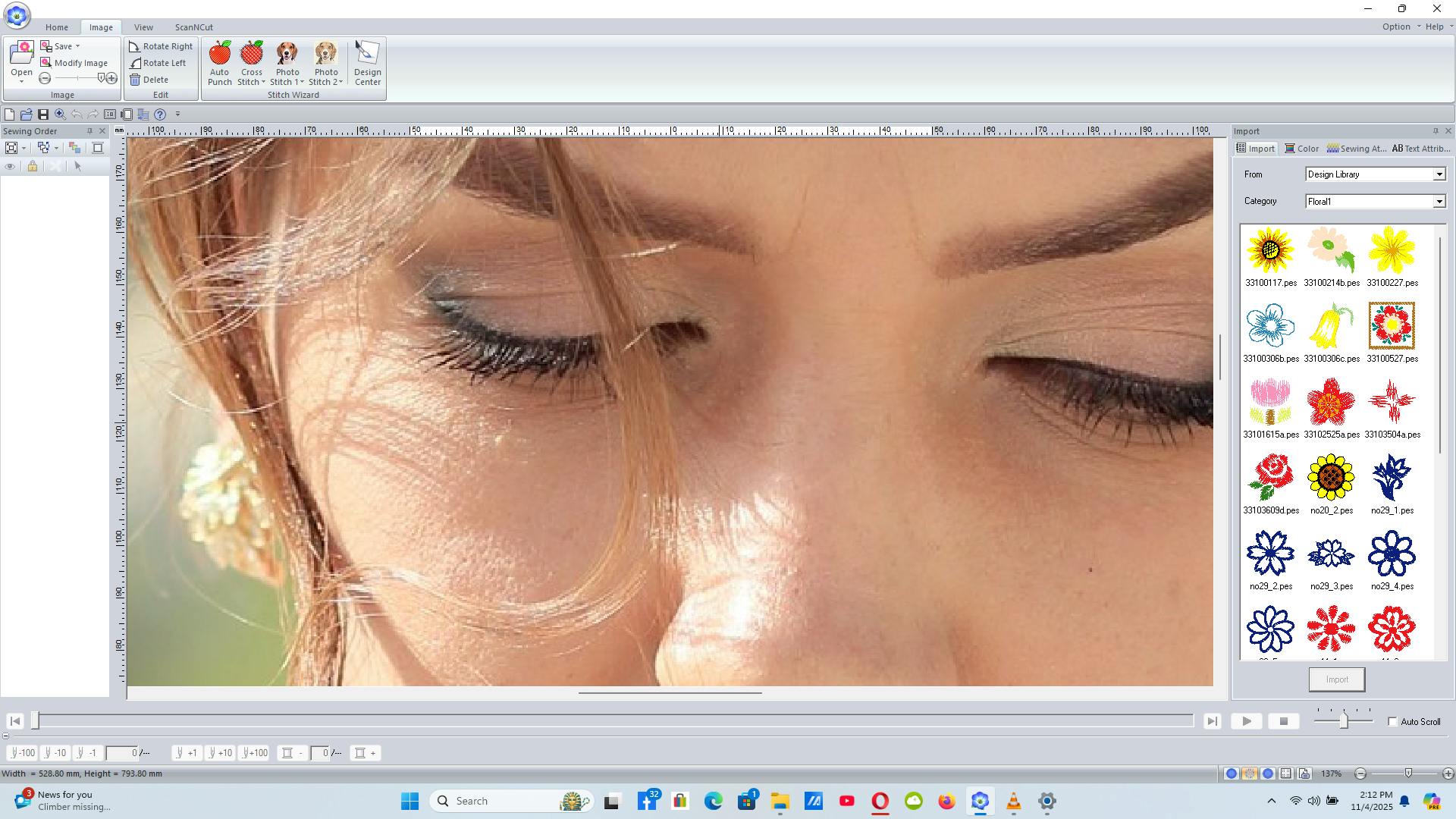Open the Category Floral1 dropdown
Image resolution: width=1456 pixels, height=819 pixels.
click(1439, 202)
